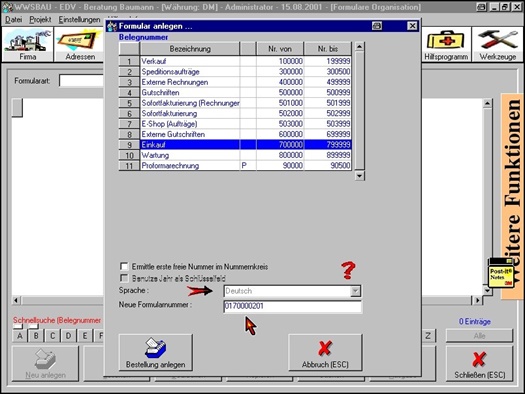Click printer icon in Formular anlegen title bar

[x=377, y=26]
